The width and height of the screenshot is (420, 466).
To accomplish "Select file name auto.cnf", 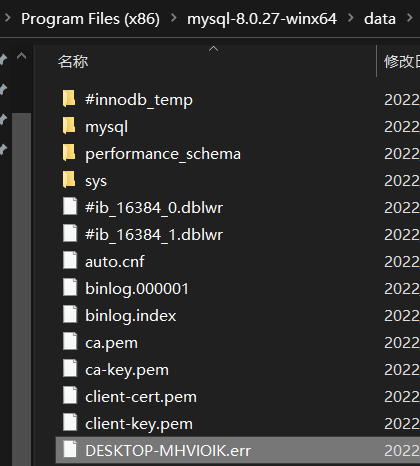I will tap(115, 262).
